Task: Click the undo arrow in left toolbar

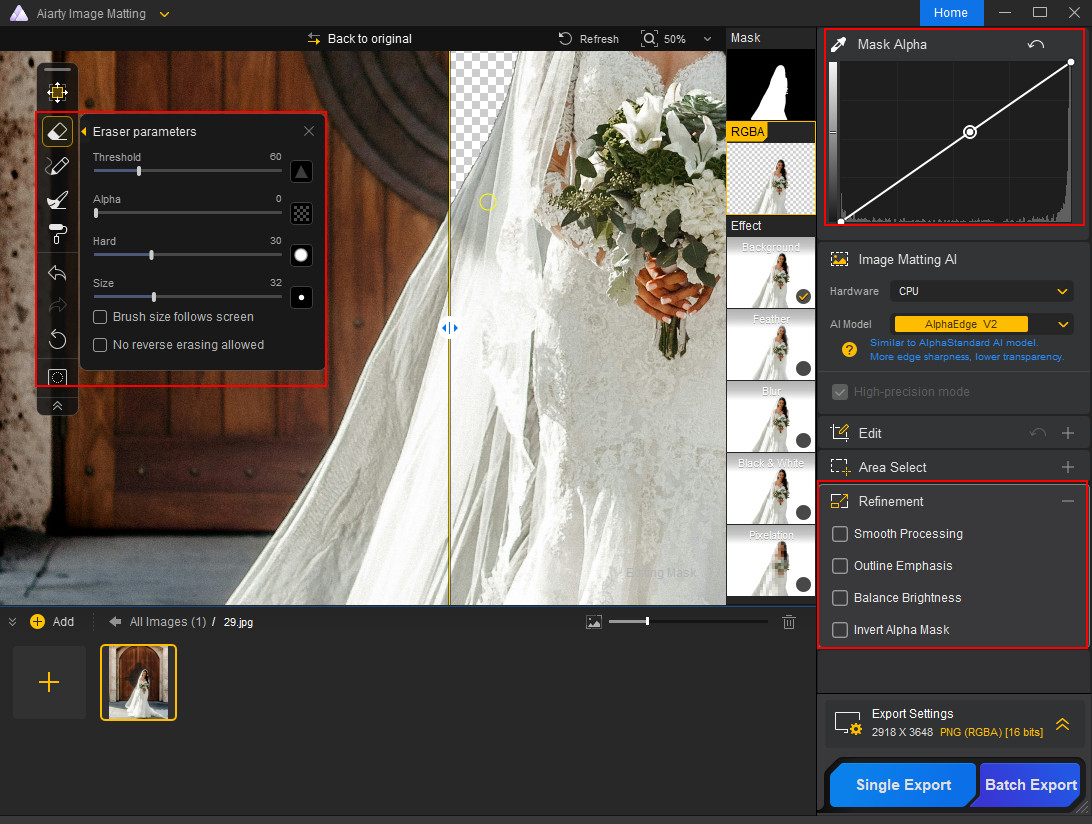Action: [58, 273]
